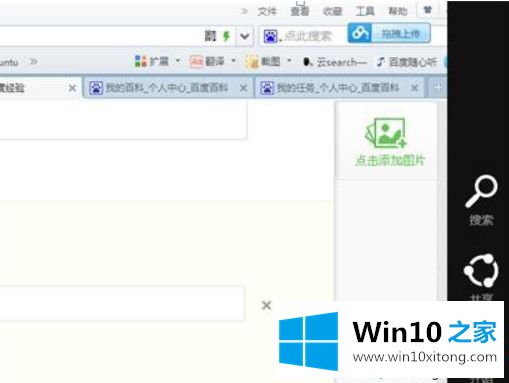The image size is (509, 383).
Task: Click the cloud upload icon
Action: point(360,33)
